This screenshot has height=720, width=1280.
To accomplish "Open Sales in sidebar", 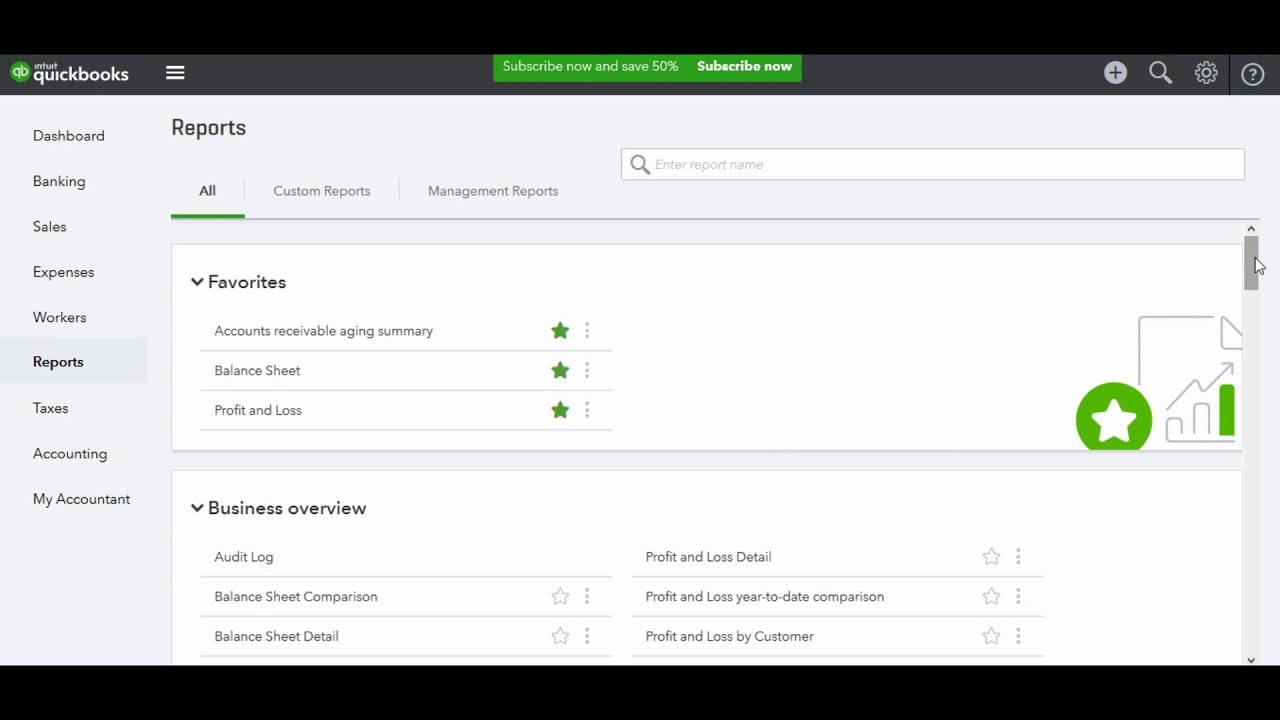I will pos(49,227).
